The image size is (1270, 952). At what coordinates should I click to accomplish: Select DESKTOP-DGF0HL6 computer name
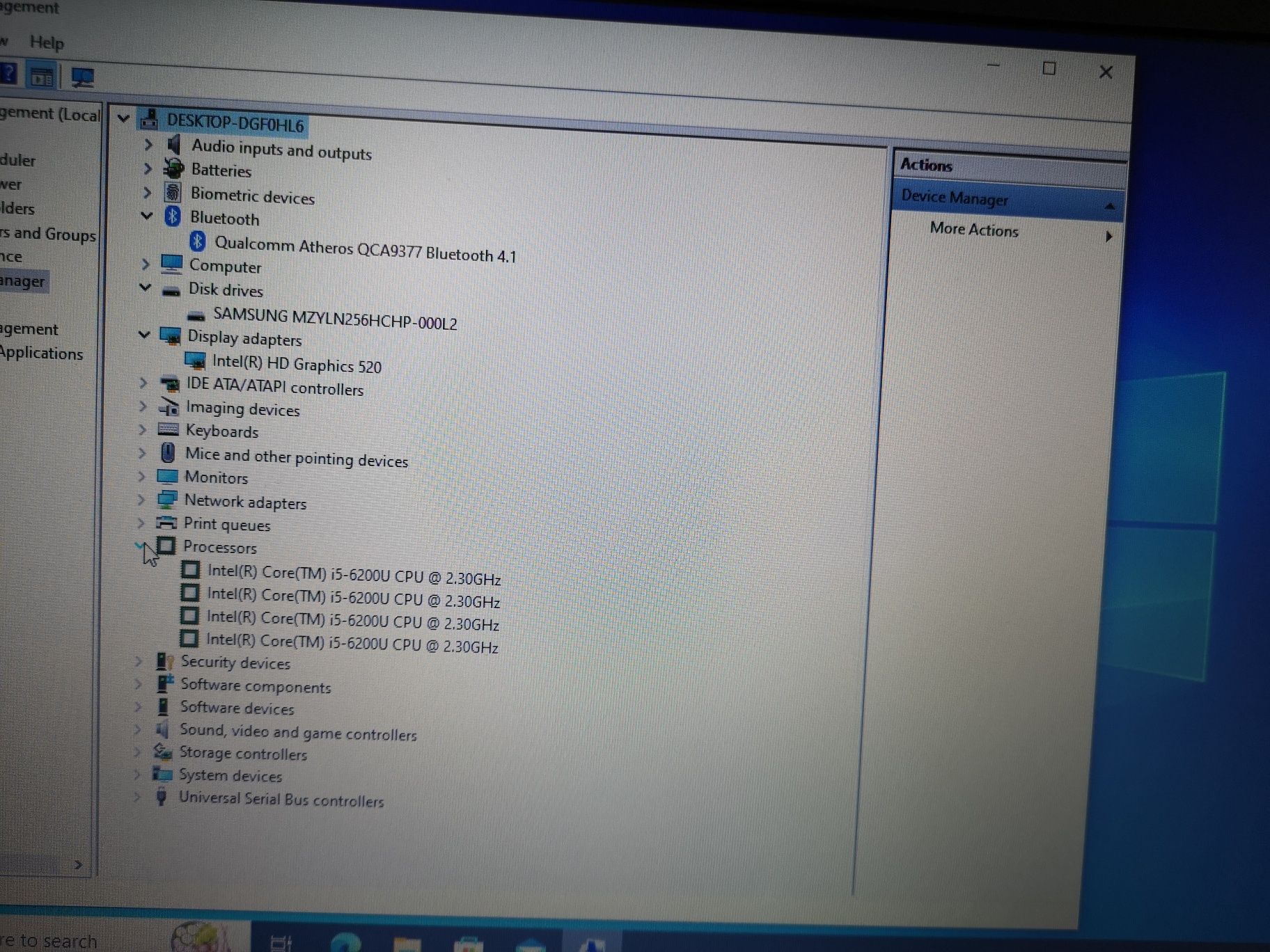click(235, 123)
